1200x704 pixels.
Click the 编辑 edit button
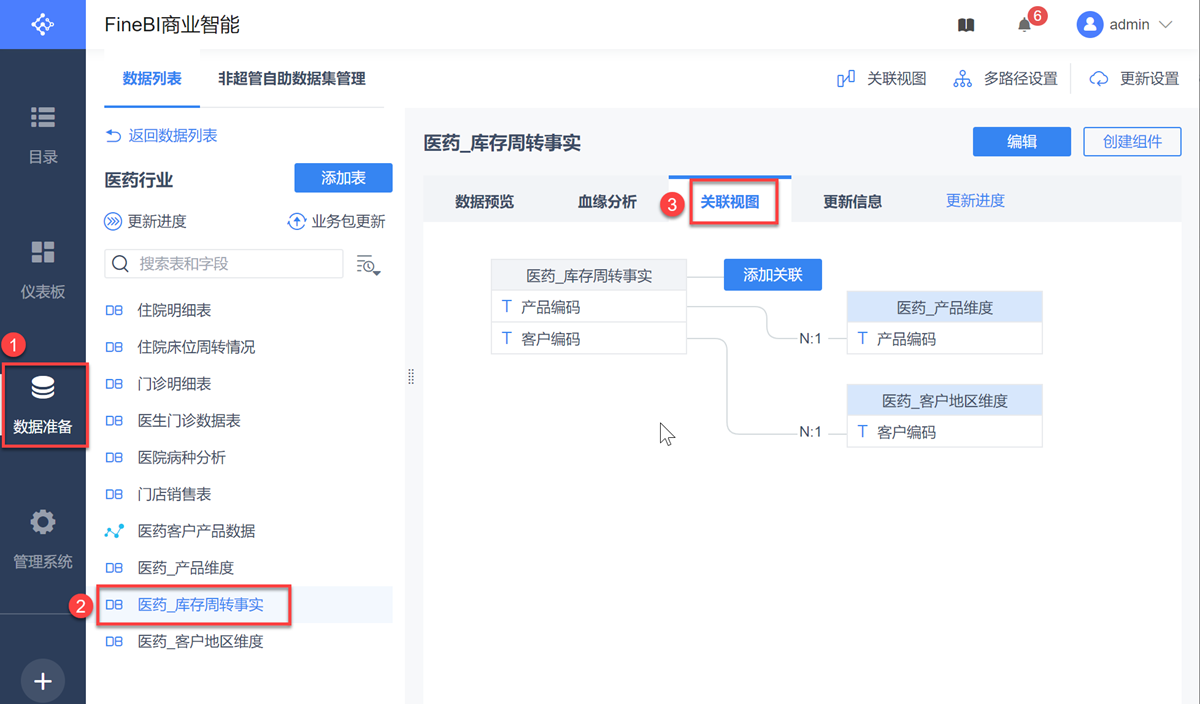[1021, 142]
